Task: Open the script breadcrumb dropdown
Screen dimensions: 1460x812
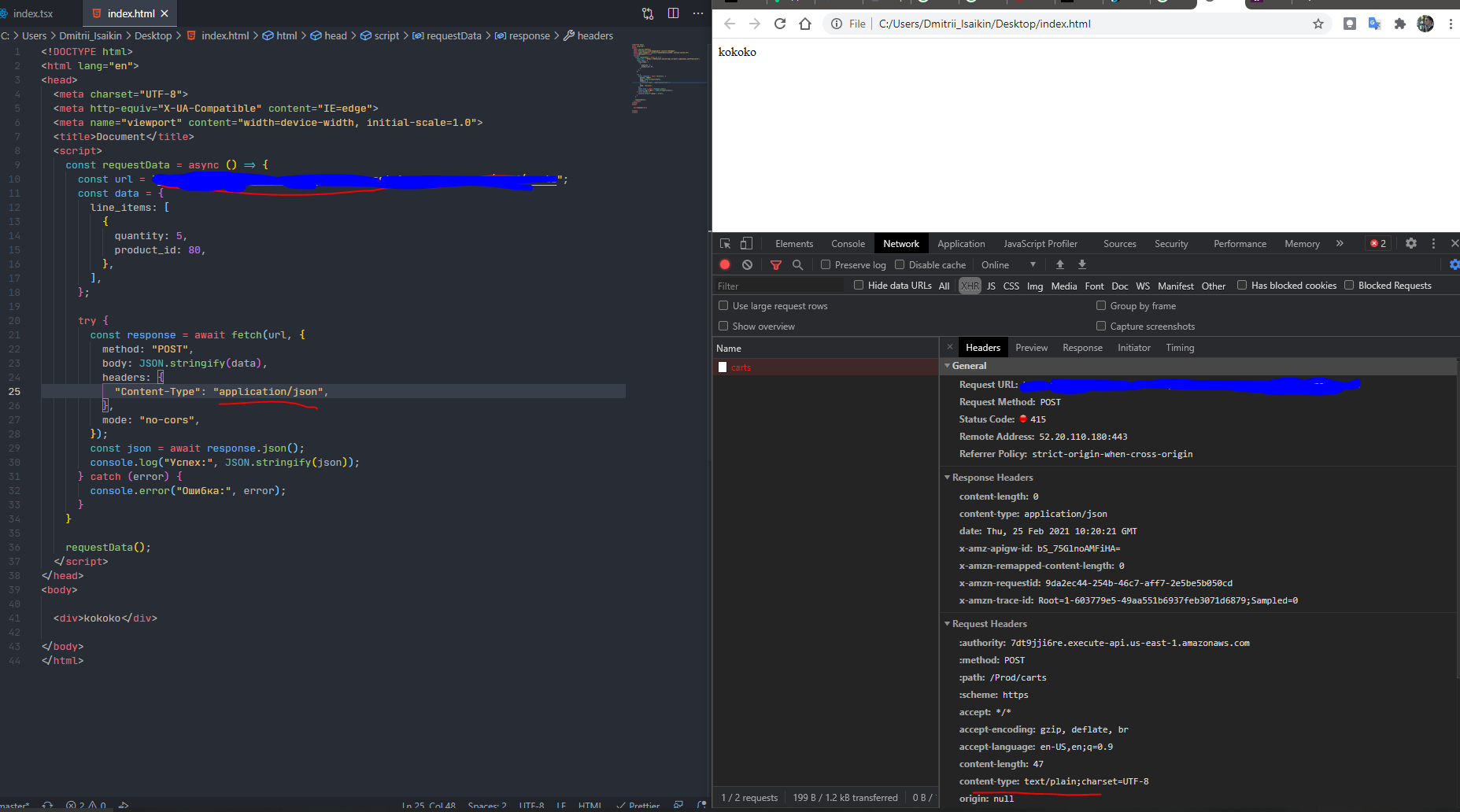Action: point(379,35)
